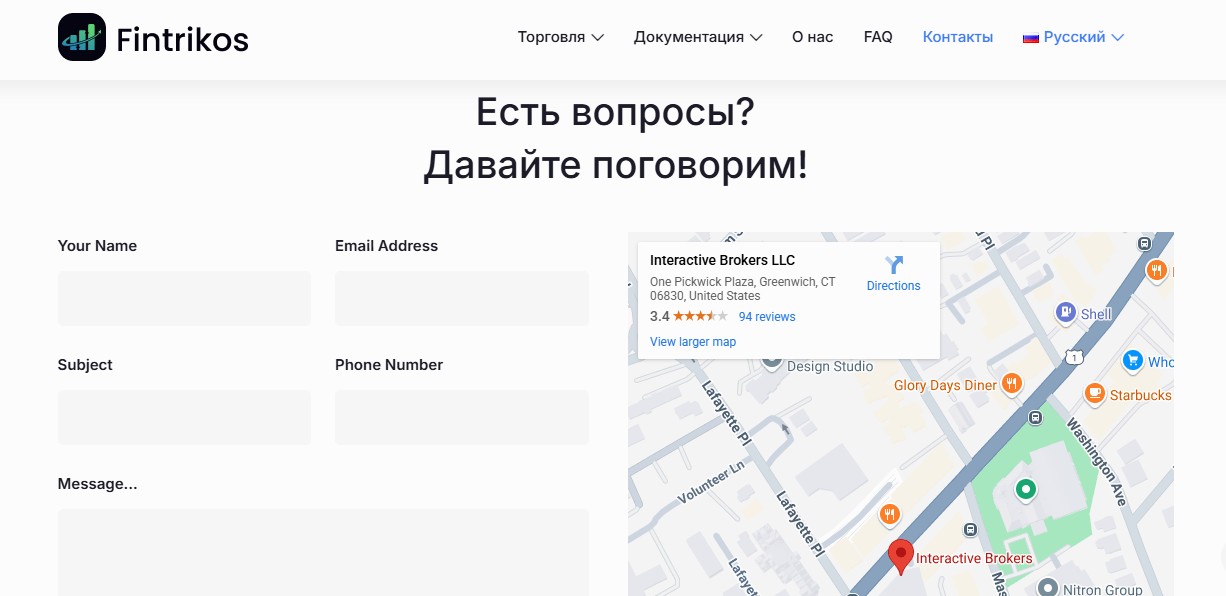Click the Volunteer Ln street label
The width and height of the screenshot is (1226, 596).
(711, 482)
